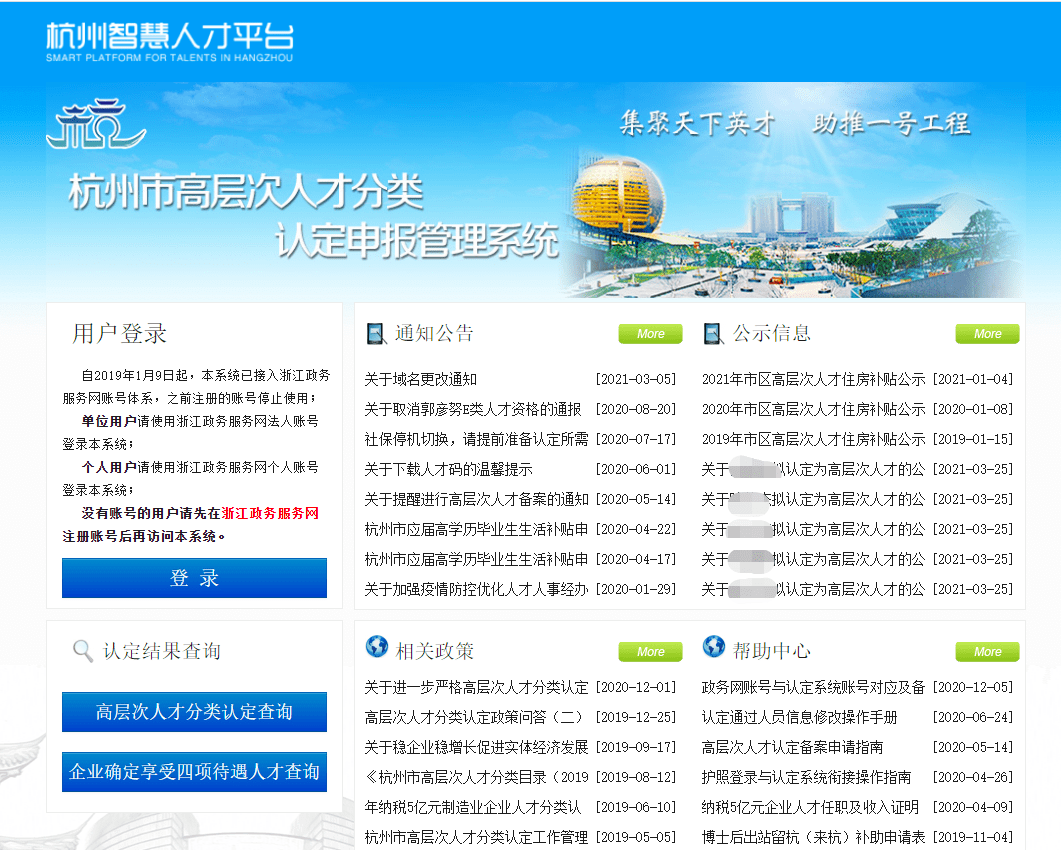This screenshot has height=850, width=1061.
Task: Click the 杭州市高层次人才分类 banner title
Action: pyautogui.click(x=246, y=192)
